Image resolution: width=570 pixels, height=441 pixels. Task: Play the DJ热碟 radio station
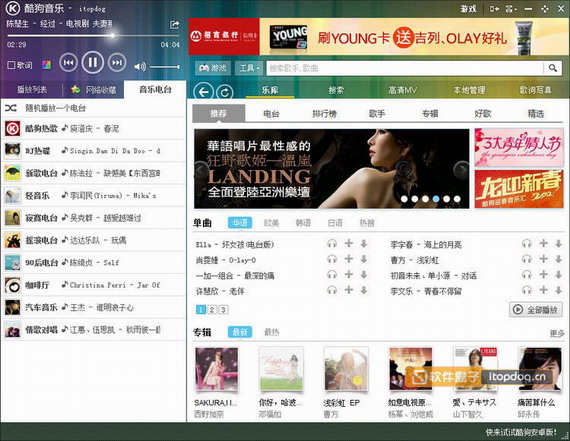click(x=94, y=151)
